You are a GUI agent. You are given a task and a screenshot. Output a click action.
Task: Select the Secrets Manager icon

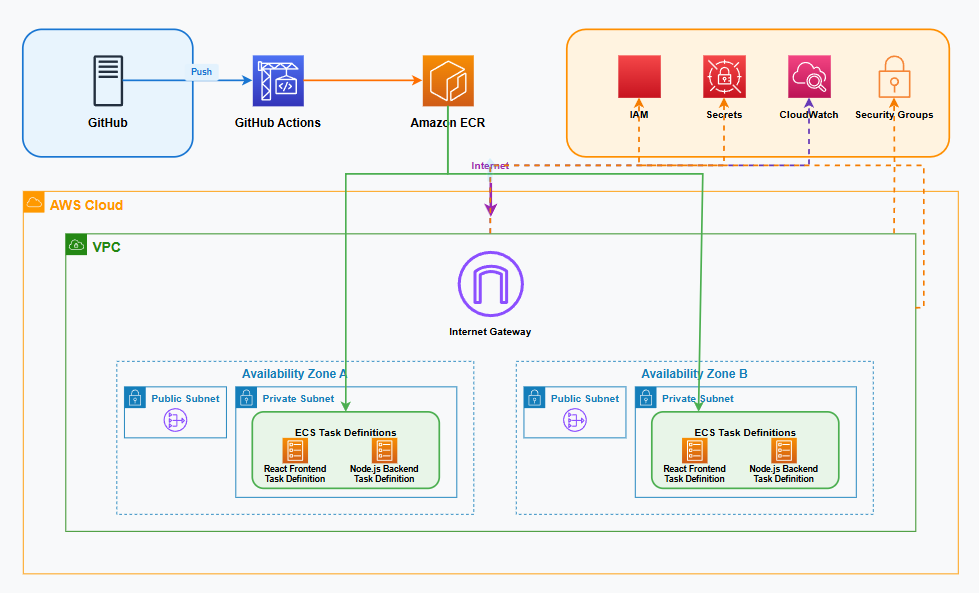tap(723, 75)
